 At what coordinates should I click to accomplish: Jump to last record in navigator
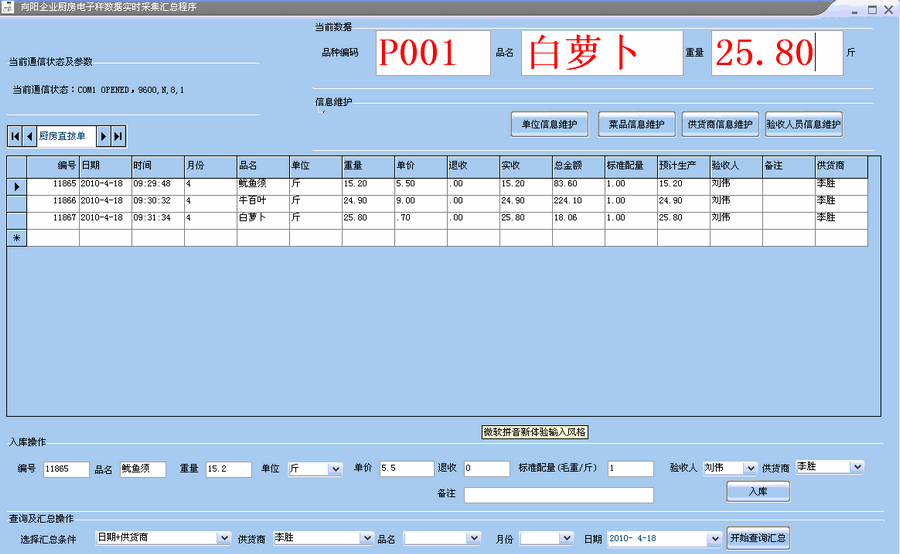coord(118,136)
